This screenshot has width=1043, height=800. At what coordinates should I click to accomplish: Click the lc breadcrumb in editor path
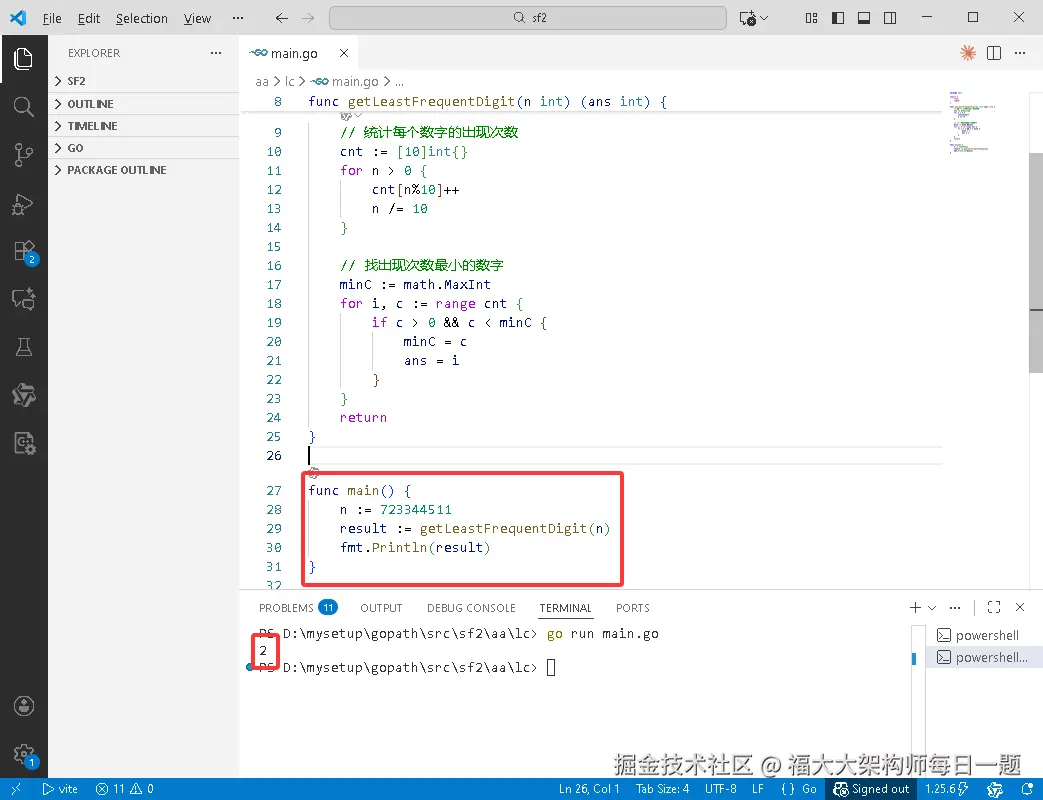point(289,81)
